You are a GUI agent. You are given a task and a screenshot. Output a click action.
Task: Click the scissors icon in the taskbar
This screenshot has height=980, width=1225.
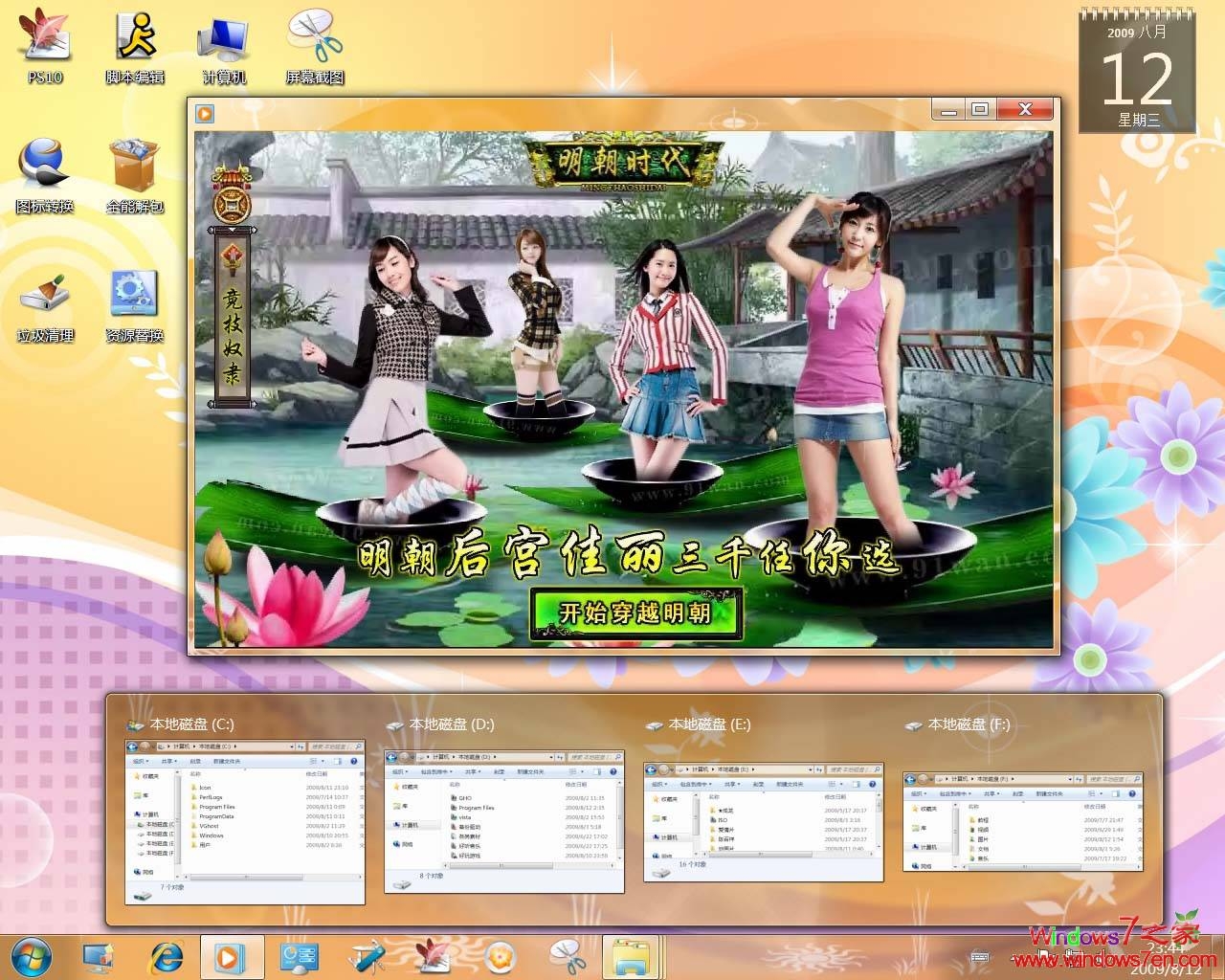point(566,956)
